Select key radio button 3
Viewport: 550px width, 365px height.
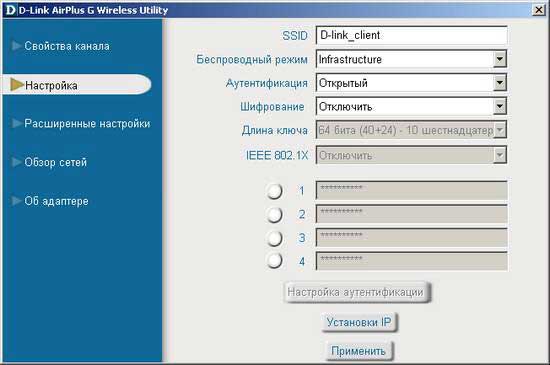pos(274,238)
